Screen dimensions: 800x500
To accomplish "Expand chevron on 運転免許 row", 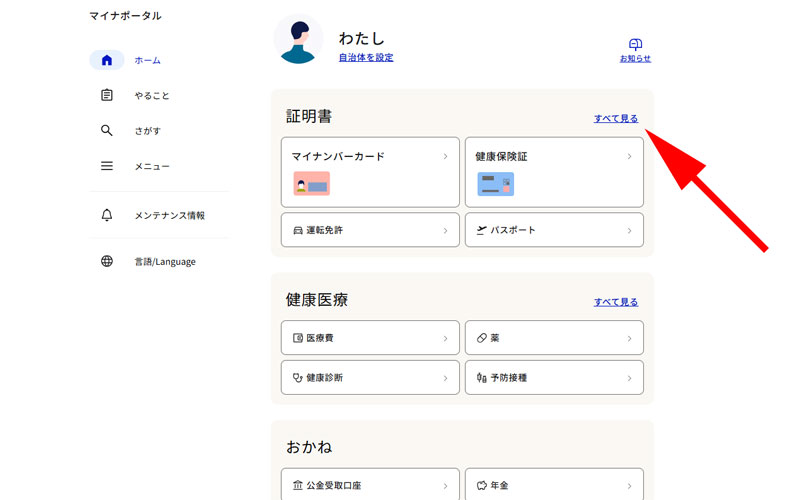I will pos(445,231).
